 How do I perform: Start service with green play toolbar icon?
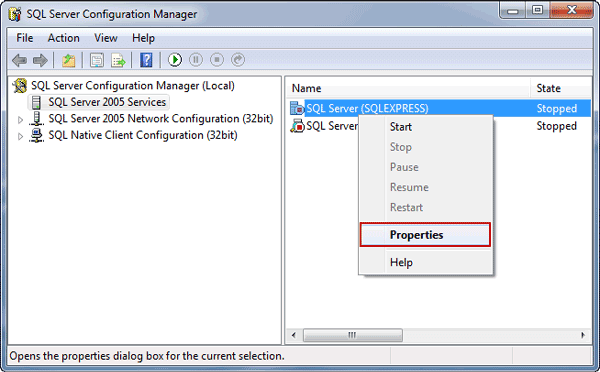coord(175,60)
